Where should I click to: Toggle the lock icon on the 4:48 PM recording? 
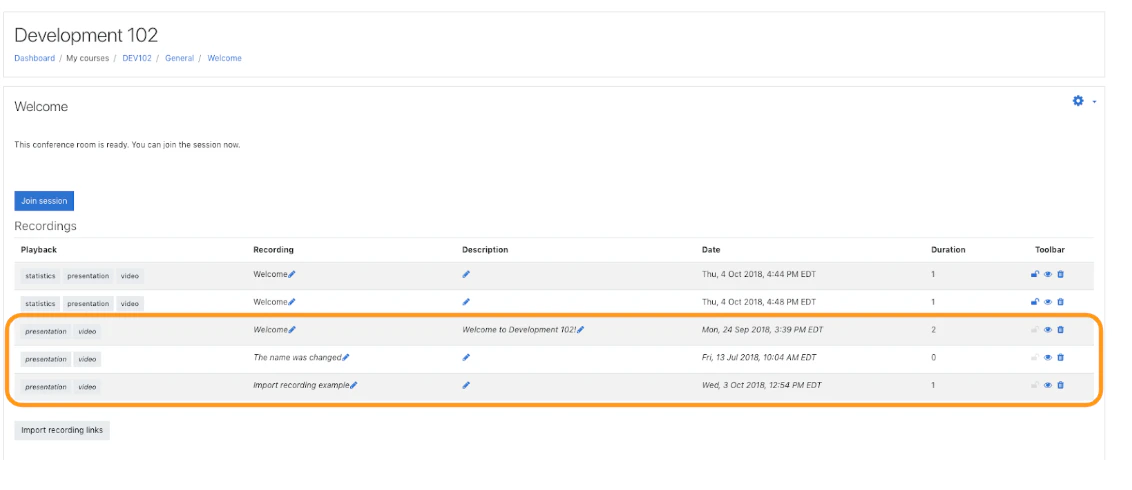[1035, 302]
